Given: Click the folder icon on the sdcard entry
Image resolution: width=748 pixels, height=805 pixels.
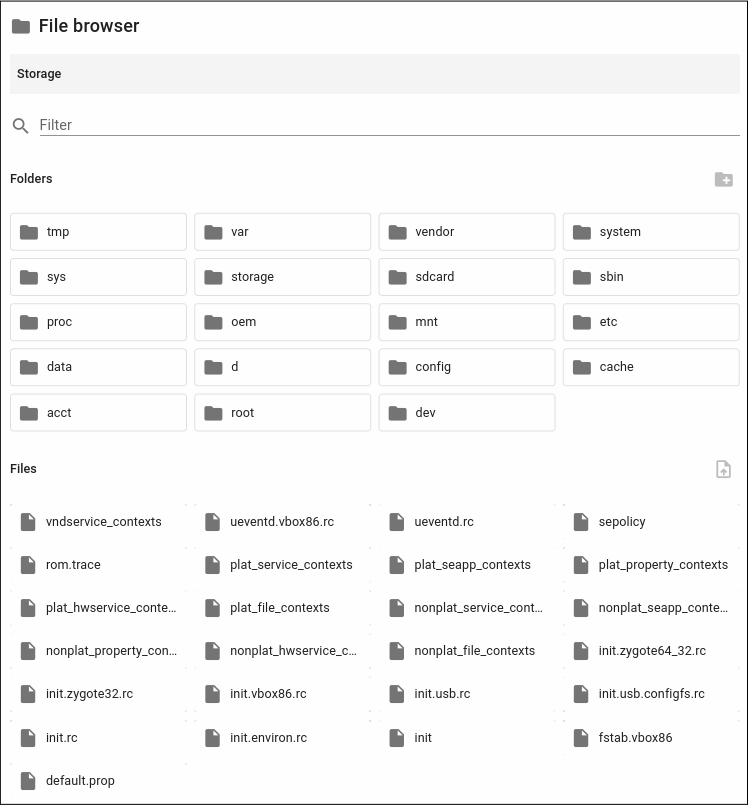Looking at the screenshot, I should (x=397, y=276).
